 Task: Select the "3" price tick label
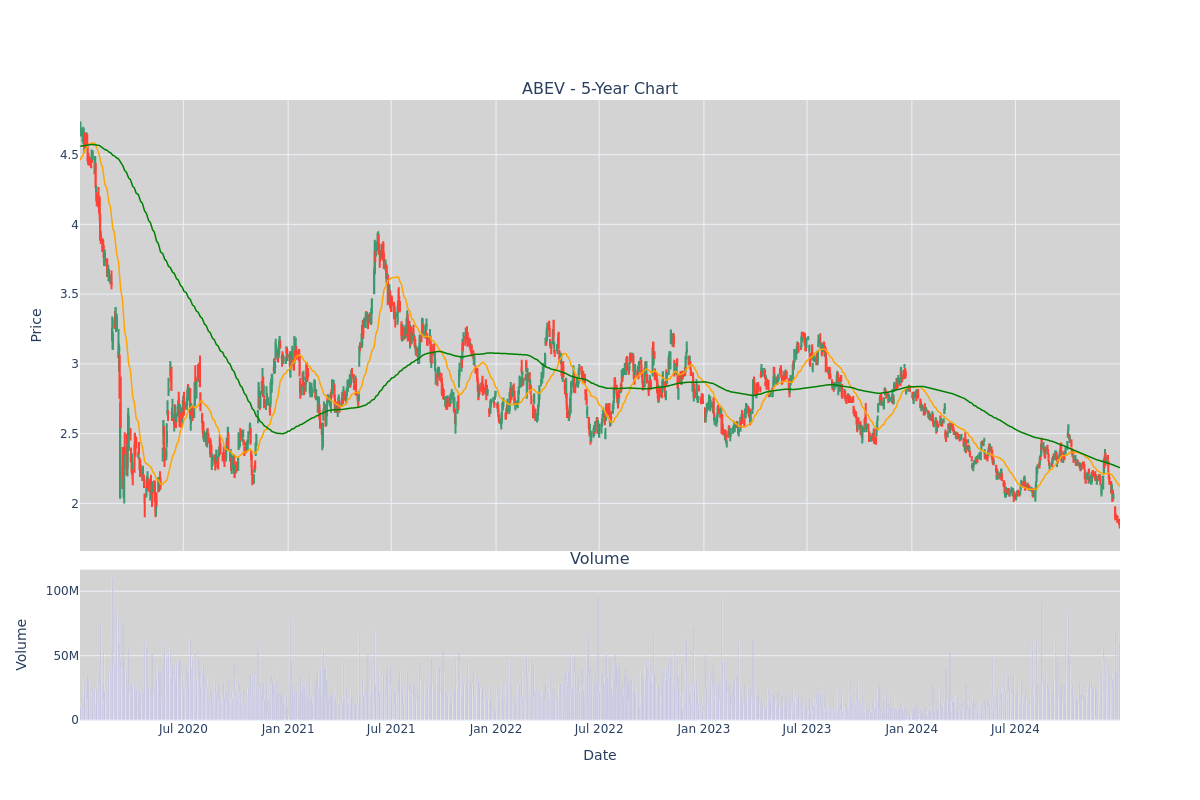[x=74, y=364]
